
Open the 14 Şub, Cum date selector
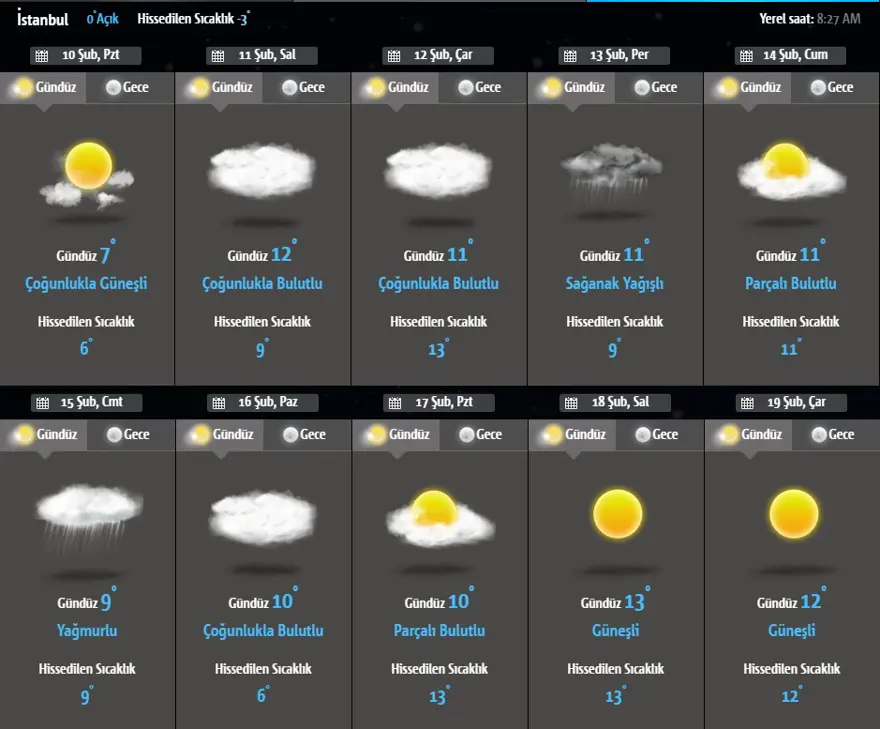790,56
